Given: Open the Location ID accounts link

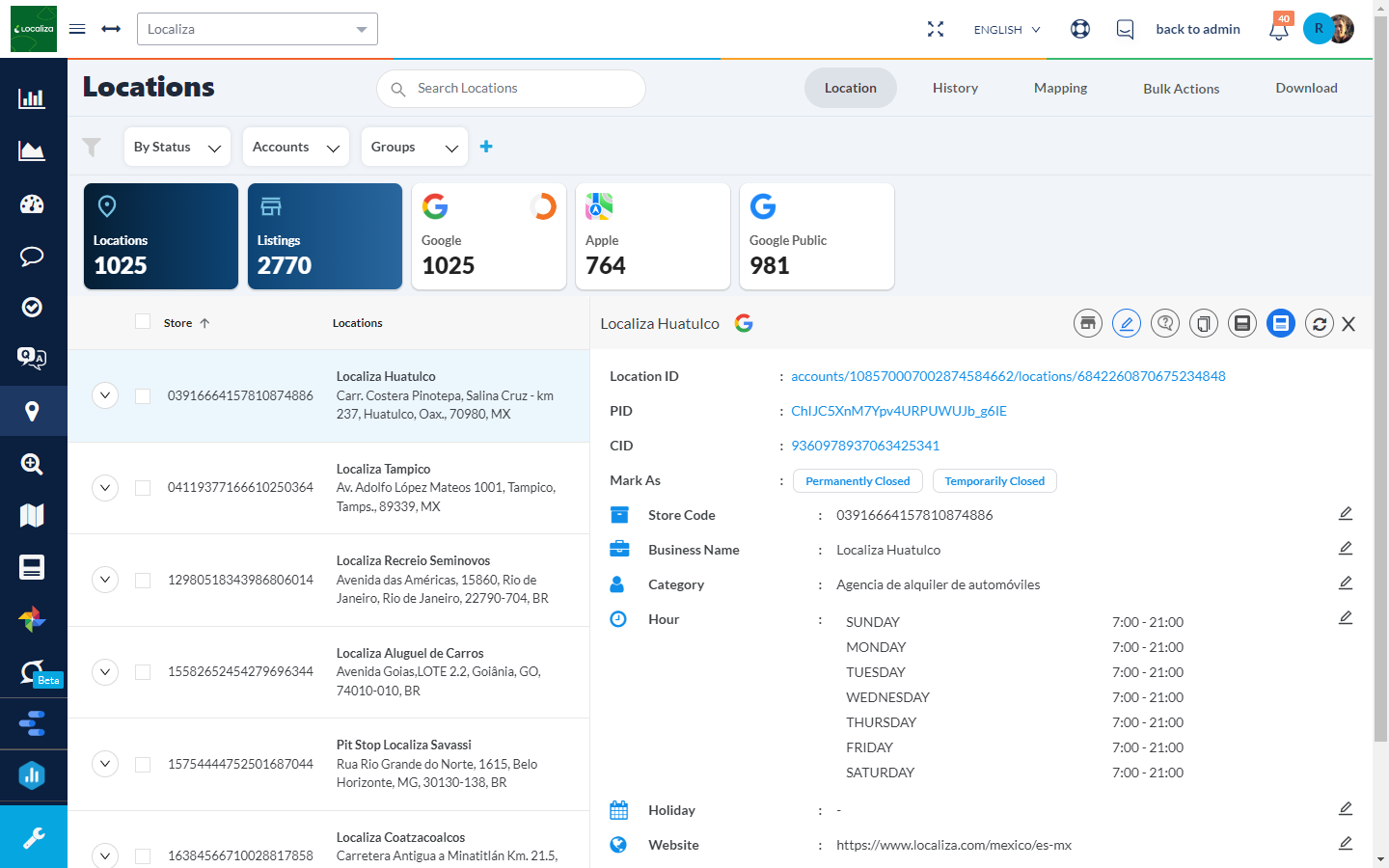Looking at the screenshot, I should point(1008,376).
